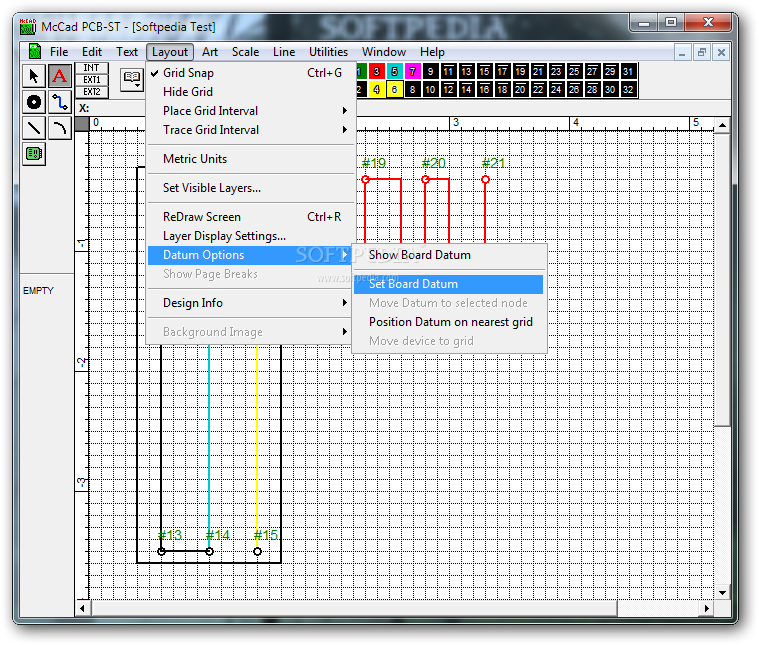Open the library book dropdown button
This screenshot has width=759, height=645.
click(x=132, y=79)
